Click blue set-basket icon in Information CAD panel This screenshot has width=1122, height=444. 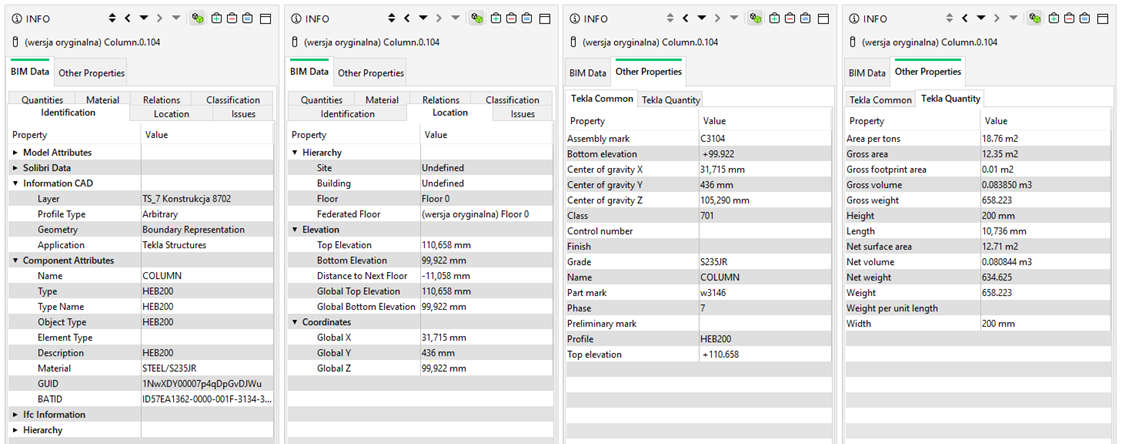coord(248,19)
